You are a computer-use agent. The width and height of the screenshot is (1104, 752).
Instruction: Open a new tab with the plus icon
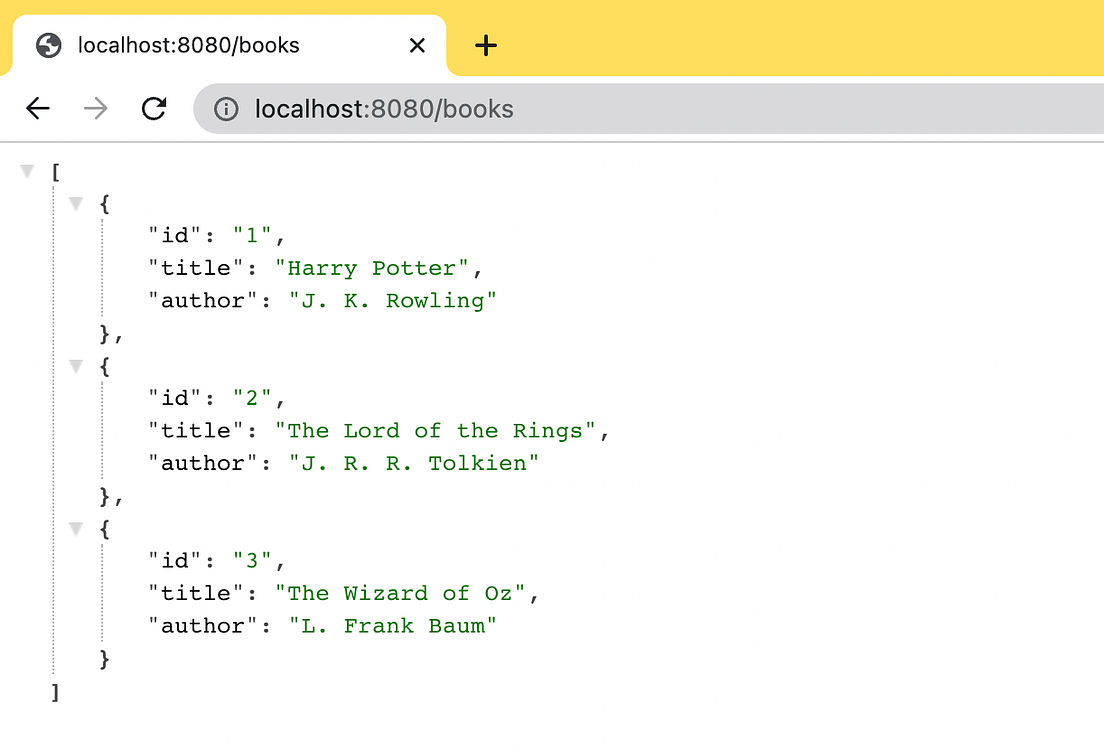[486, 45]
